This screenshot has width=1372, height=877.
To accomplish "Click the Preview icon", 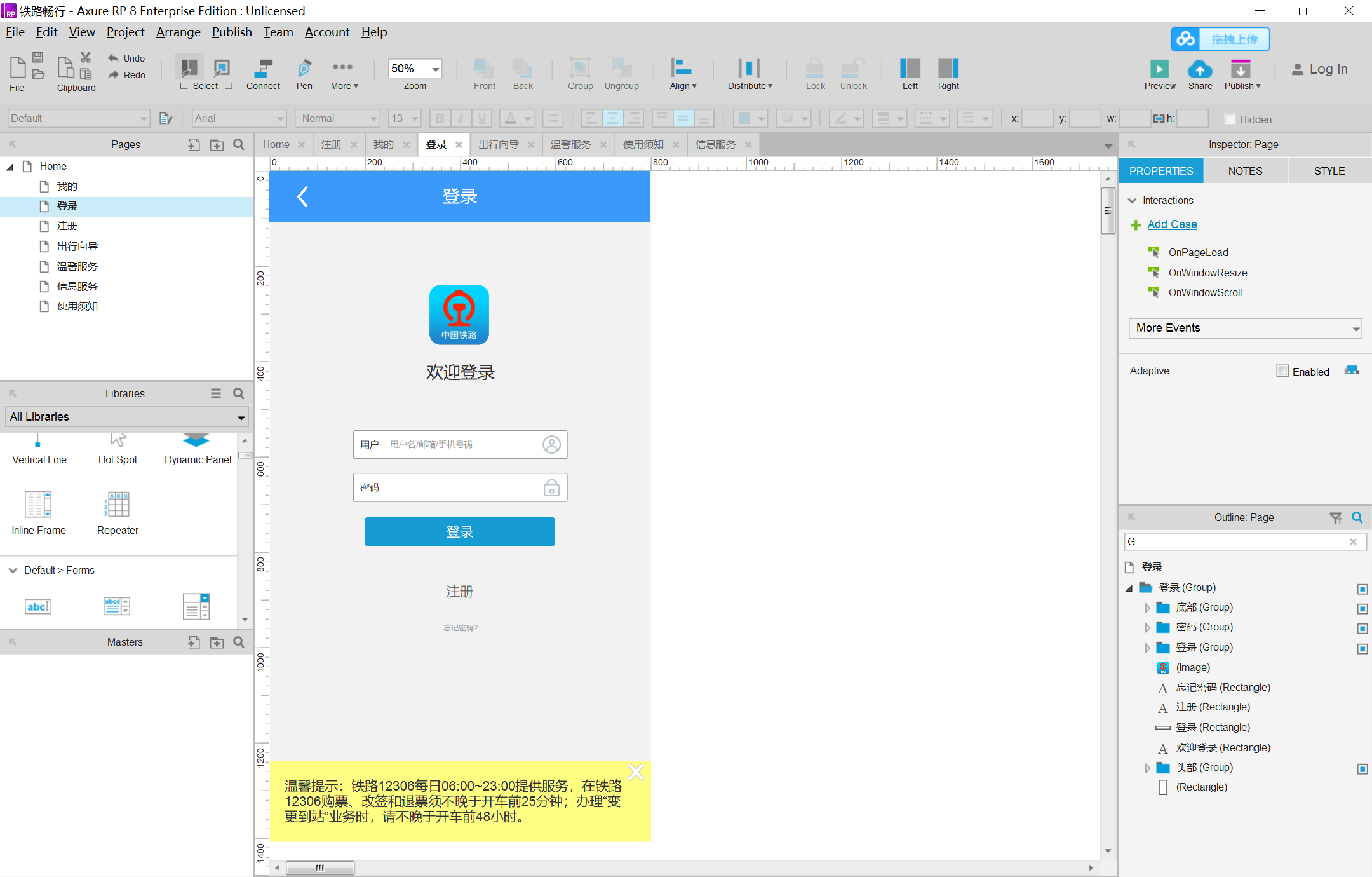I will tap(1159, 70).
